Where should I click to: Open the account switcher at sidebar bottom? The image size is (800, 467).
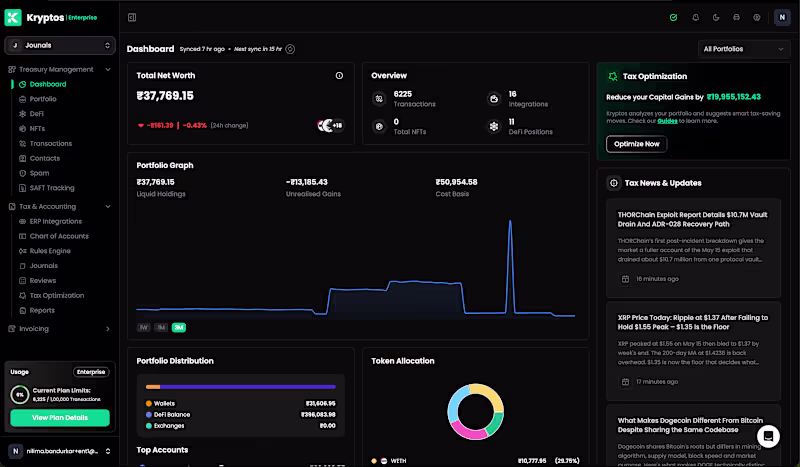(x=60, y=451)
